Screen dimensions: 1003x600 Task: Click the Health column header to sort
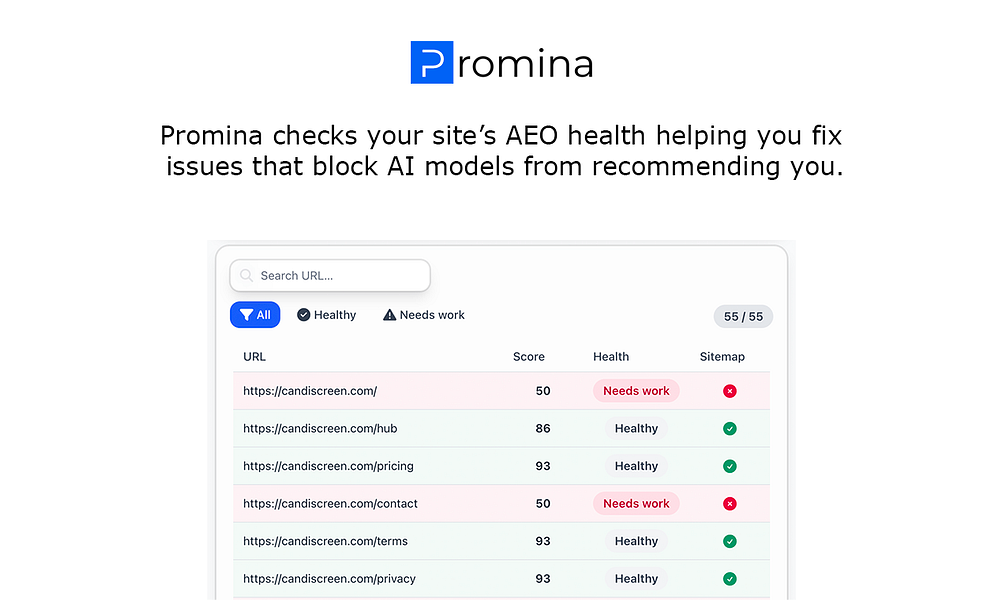[x=610, y=356]
